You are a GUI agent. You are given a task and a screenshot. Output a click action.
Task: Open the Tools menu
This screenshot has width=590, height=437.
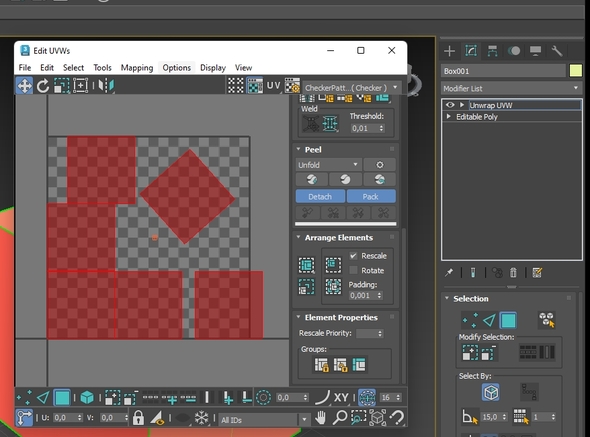pos(102,68)
